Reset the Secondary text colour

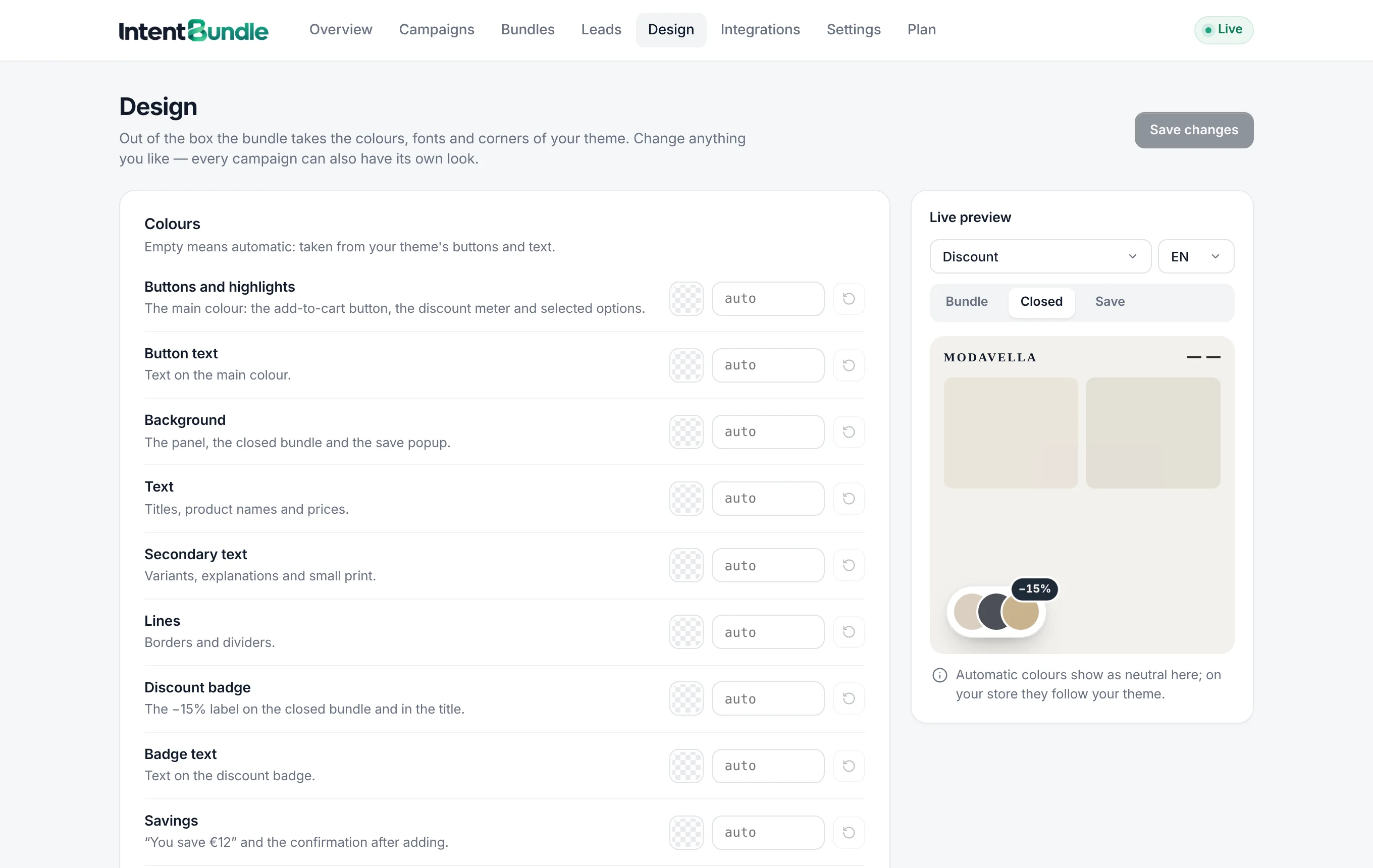(x=849, y=565)
